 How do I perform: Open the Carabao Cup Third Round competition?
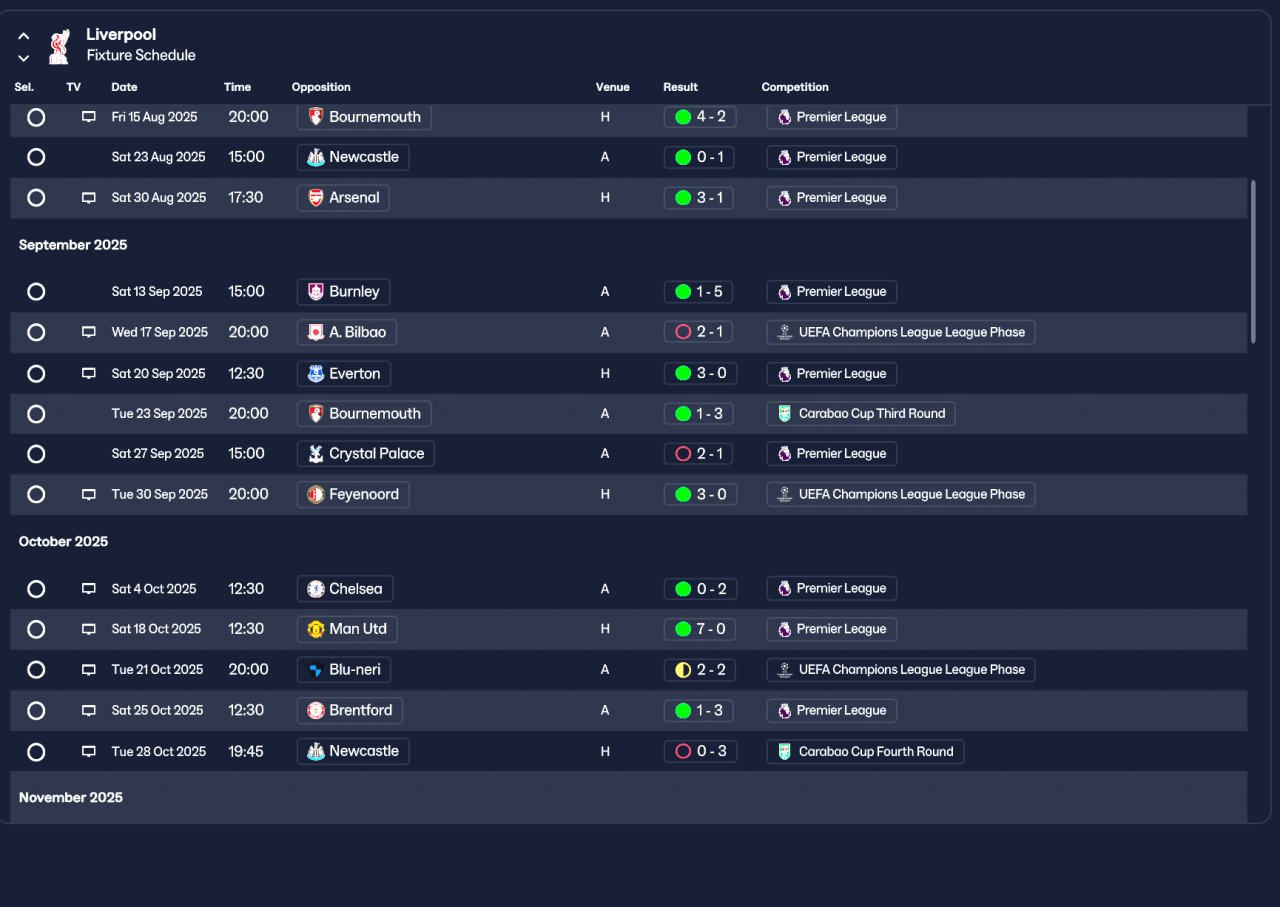pos(861,413)
